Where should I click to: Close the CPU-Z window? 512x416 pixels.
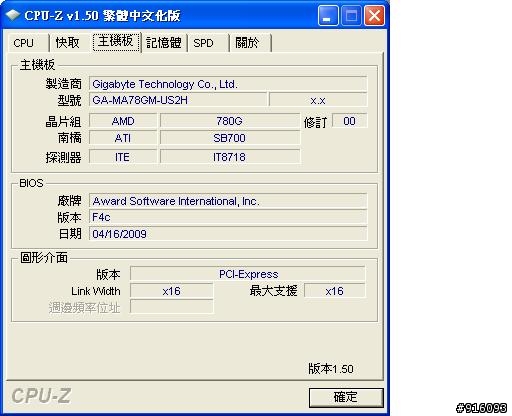point(374,15)
